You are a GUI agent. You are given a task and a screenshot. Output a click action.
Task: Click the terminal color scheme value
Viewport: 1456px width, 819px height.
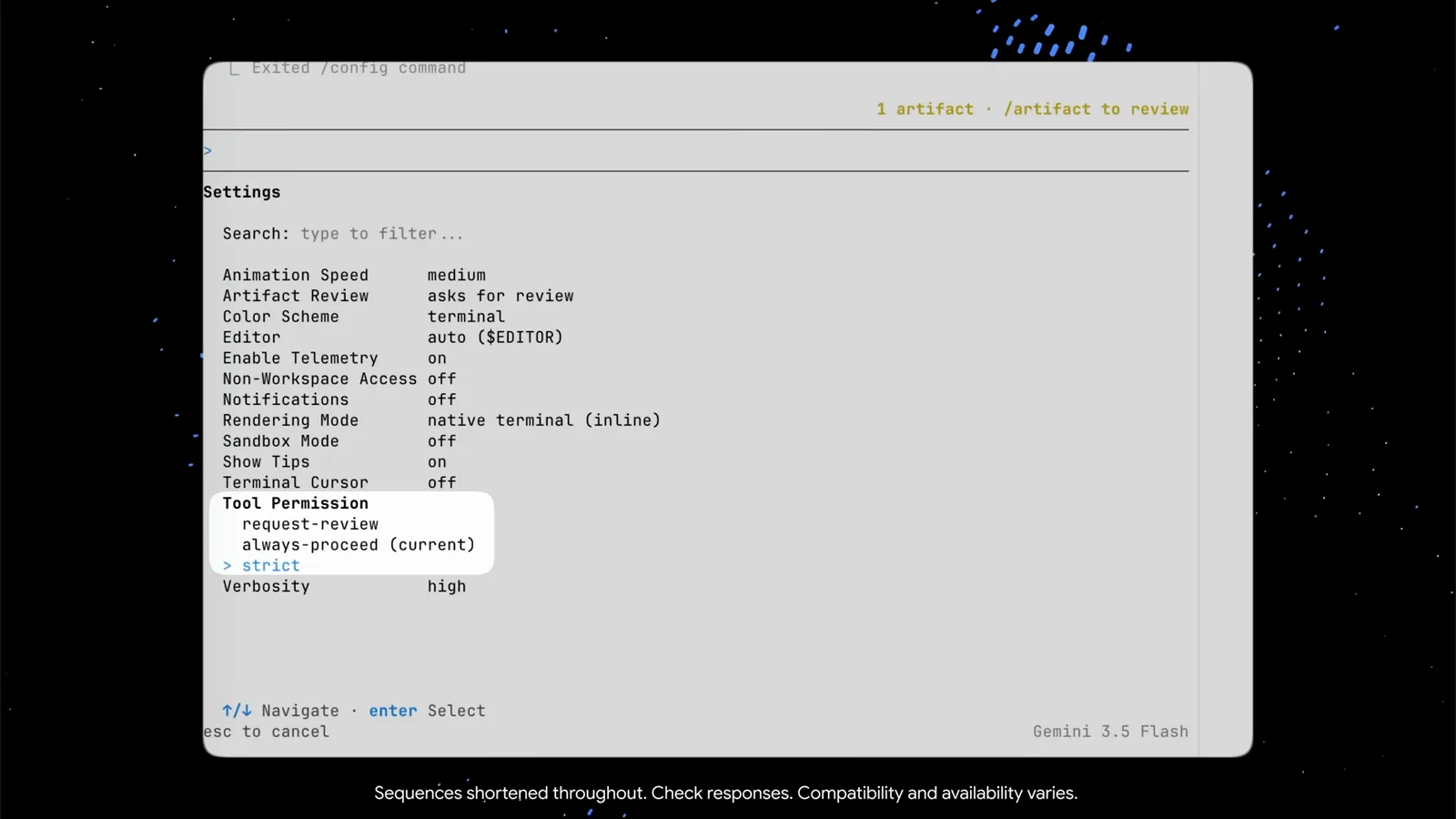(466, 317)
